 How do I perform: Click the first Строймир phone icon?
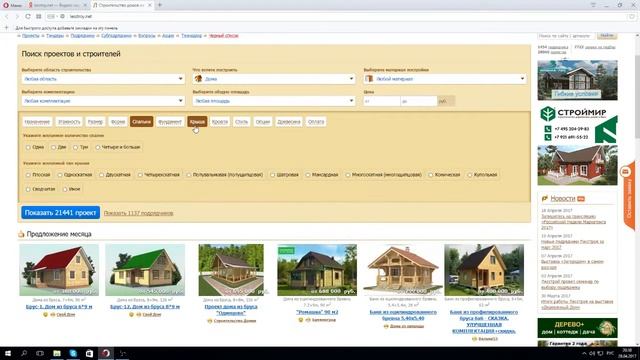pyautogui.click(x=548, y=129)
